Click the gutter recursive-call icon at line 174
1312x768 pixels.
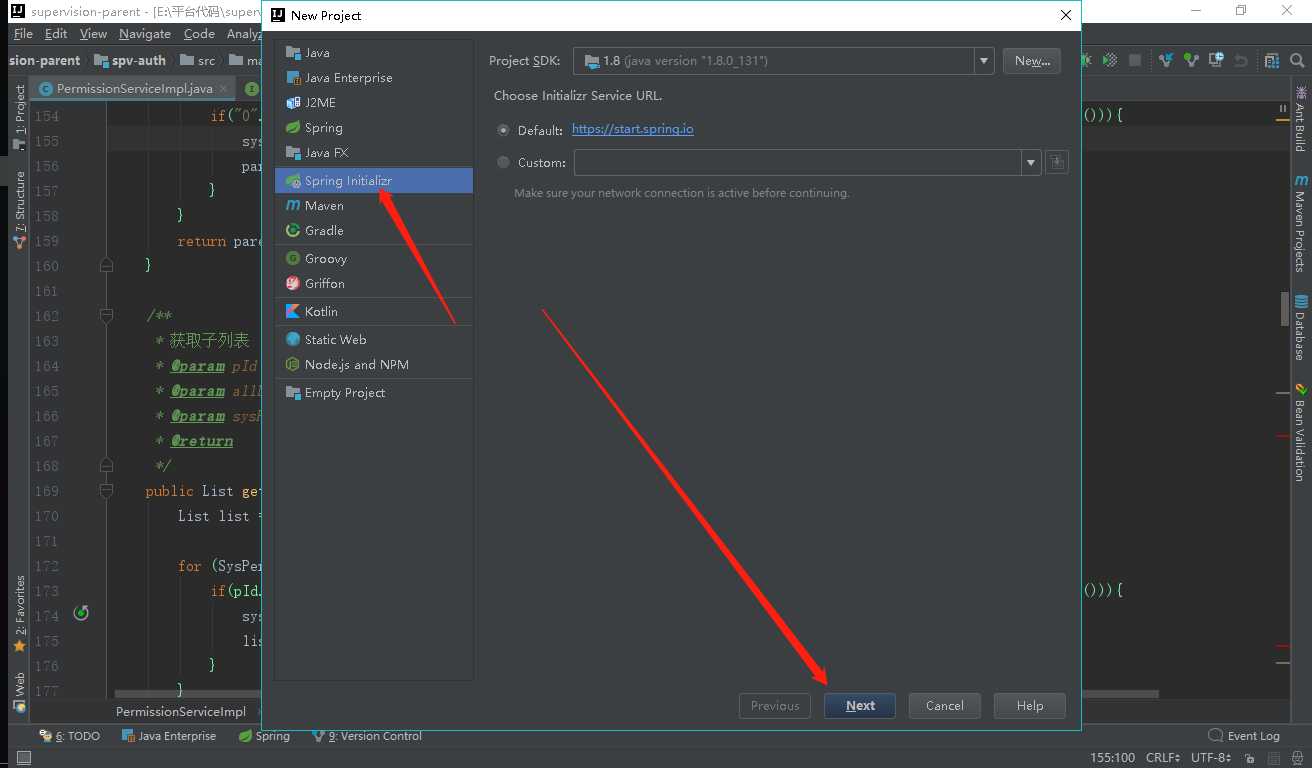point(82,613)
